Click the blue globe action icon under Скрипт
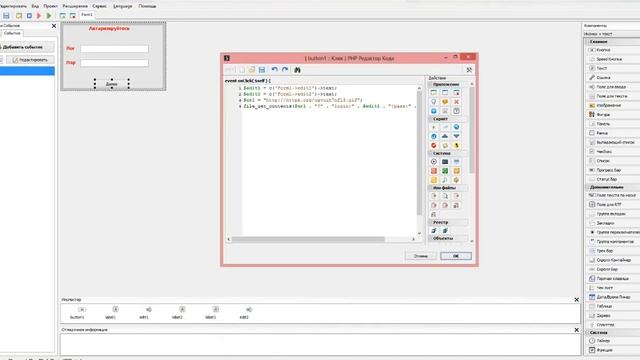Image resolution: width=640 pixels, height=360 pixels. (x=456, y=127)
